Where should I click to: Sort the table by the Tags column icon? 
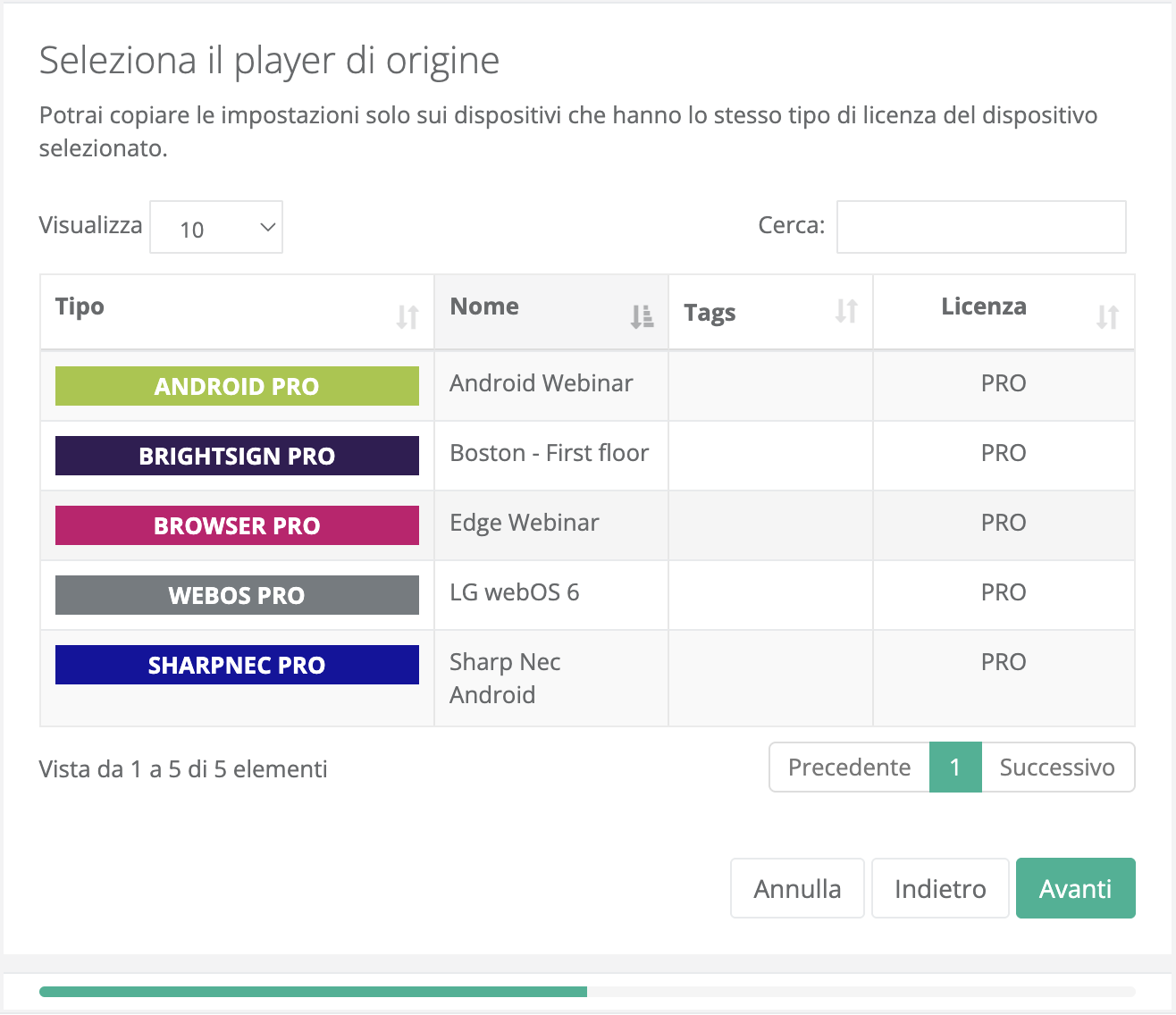point(847,312)
